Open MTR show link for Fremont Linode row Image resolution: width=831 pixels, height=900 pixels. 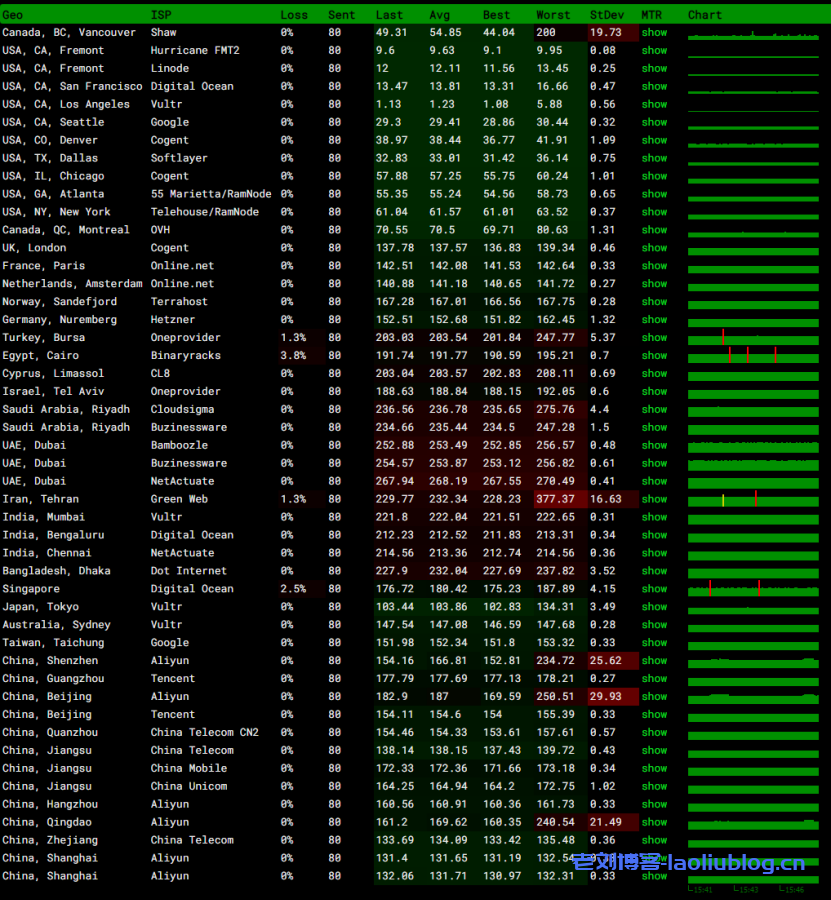tap(654, 69)
